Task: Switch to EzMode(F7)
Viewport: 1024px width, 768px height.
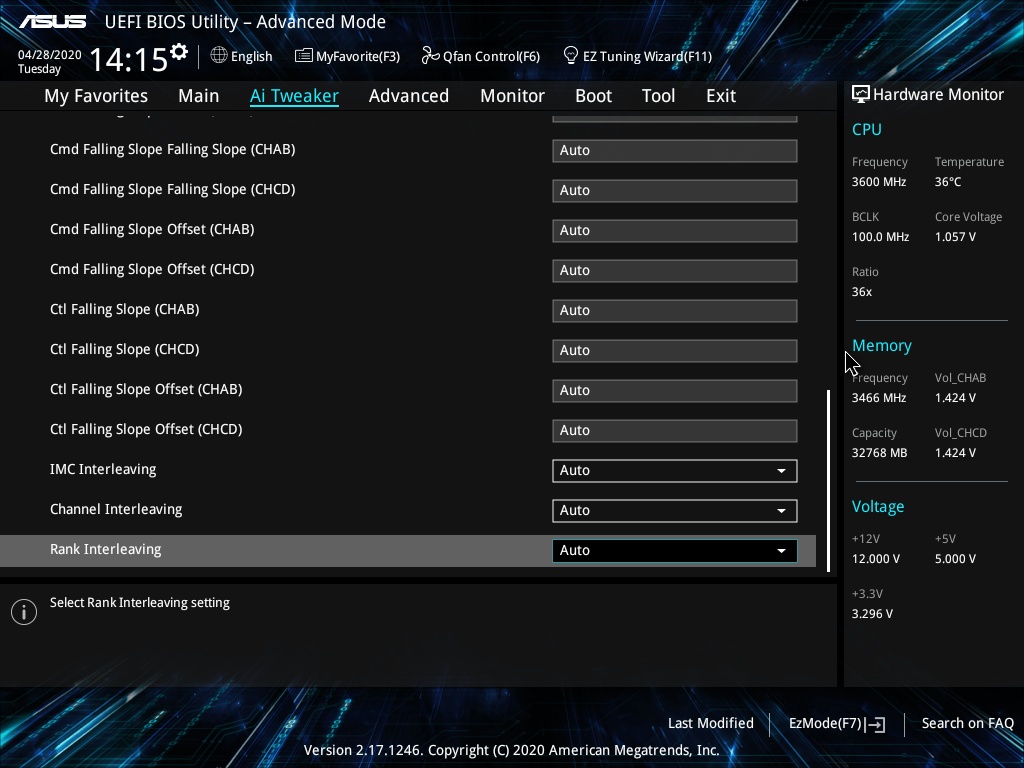Action: [x=837, y=724]
